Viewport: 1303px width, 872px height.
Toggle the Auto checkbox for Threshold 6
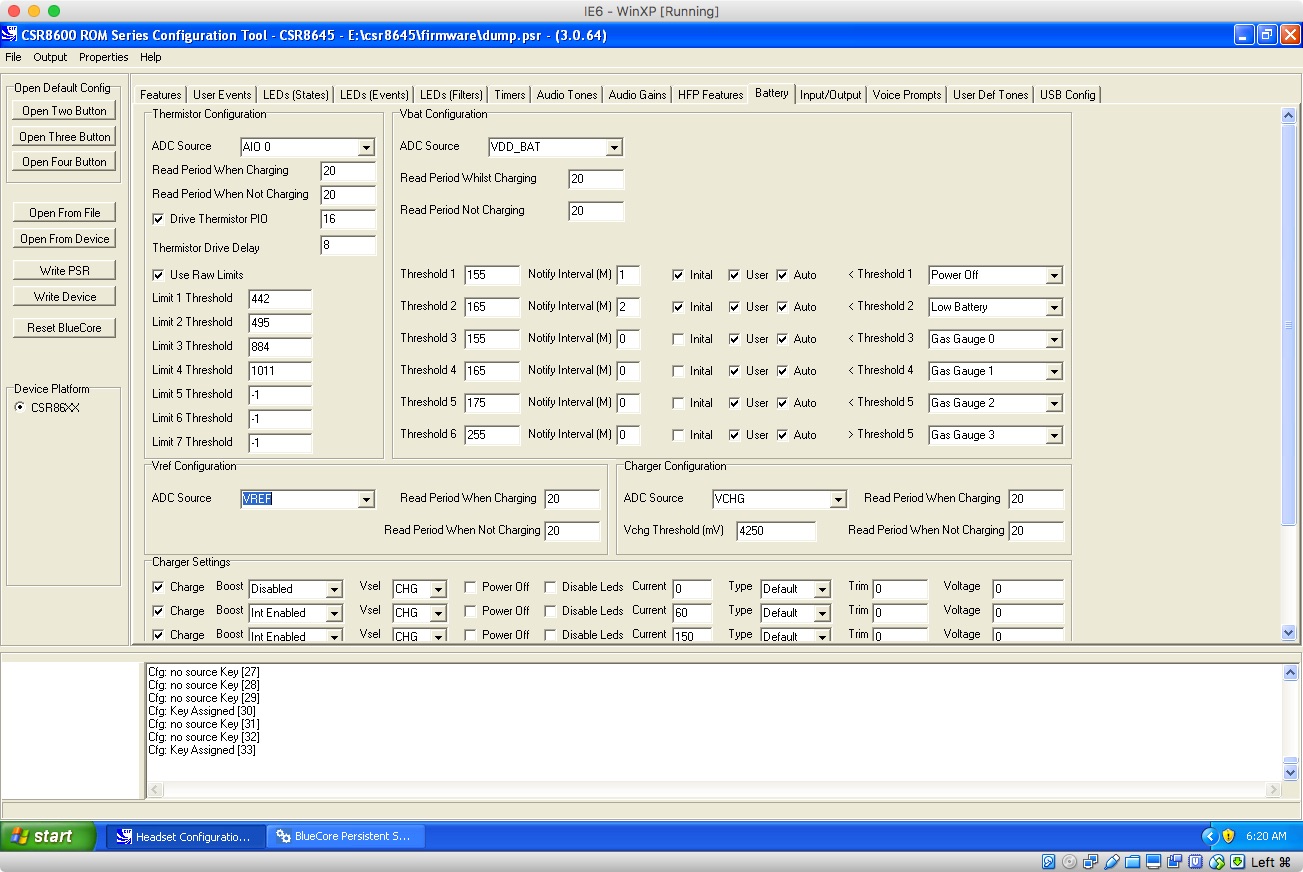[x=782, y=435]
